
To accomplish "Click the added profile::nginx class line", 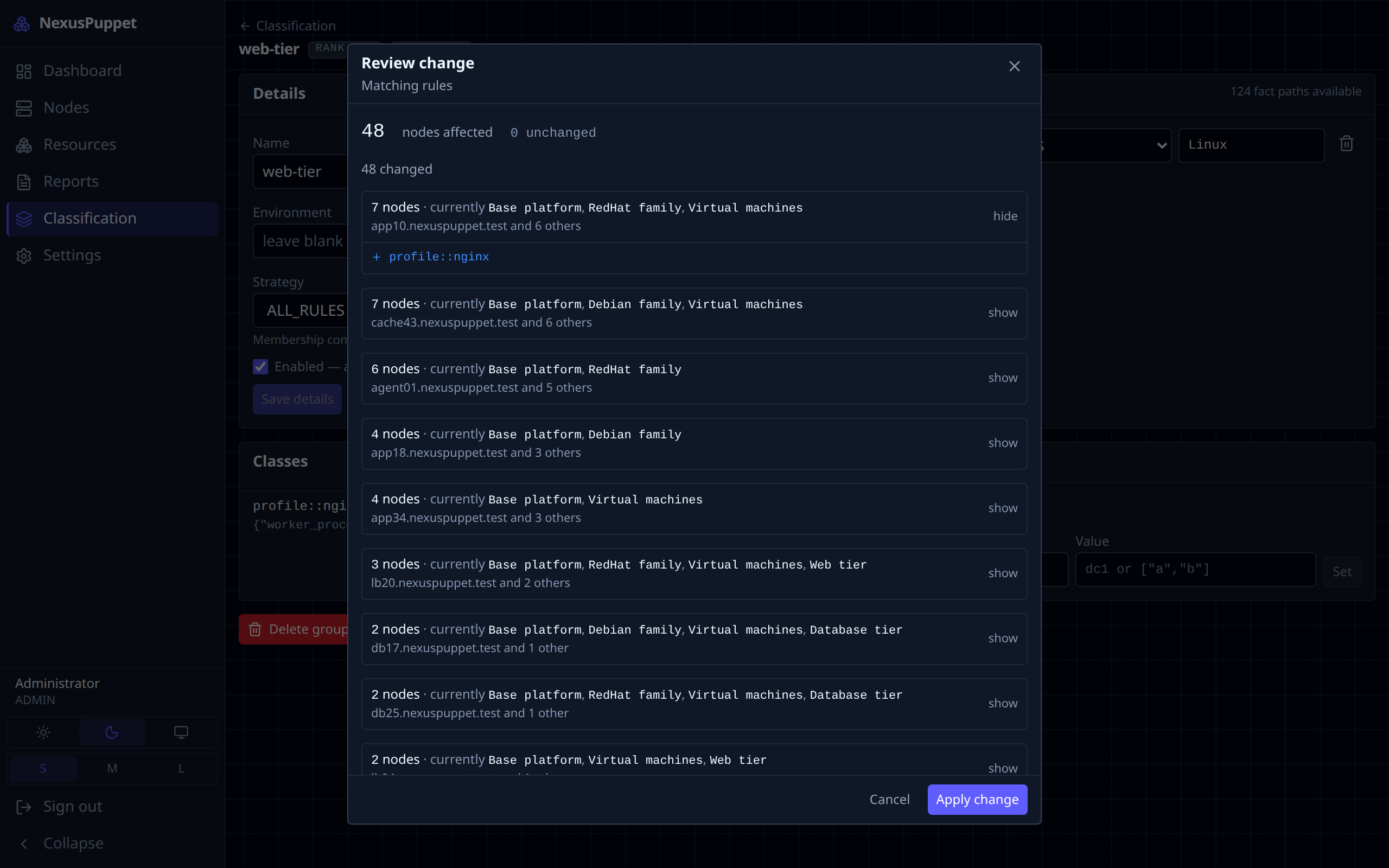I will [x=430, y=257].
